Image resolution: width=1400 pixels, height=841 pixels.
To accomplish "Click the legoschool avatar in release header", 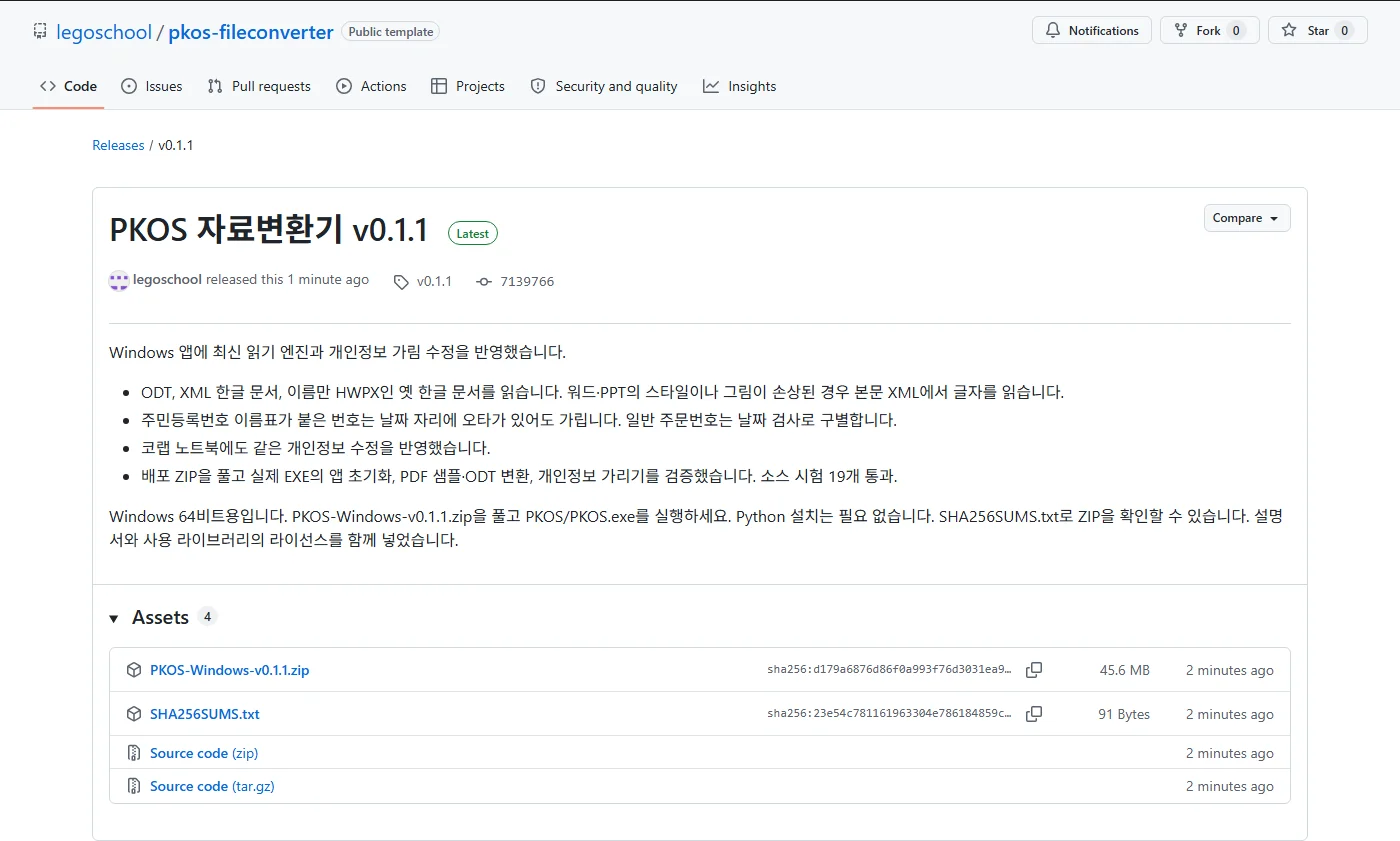I will 119,281.
